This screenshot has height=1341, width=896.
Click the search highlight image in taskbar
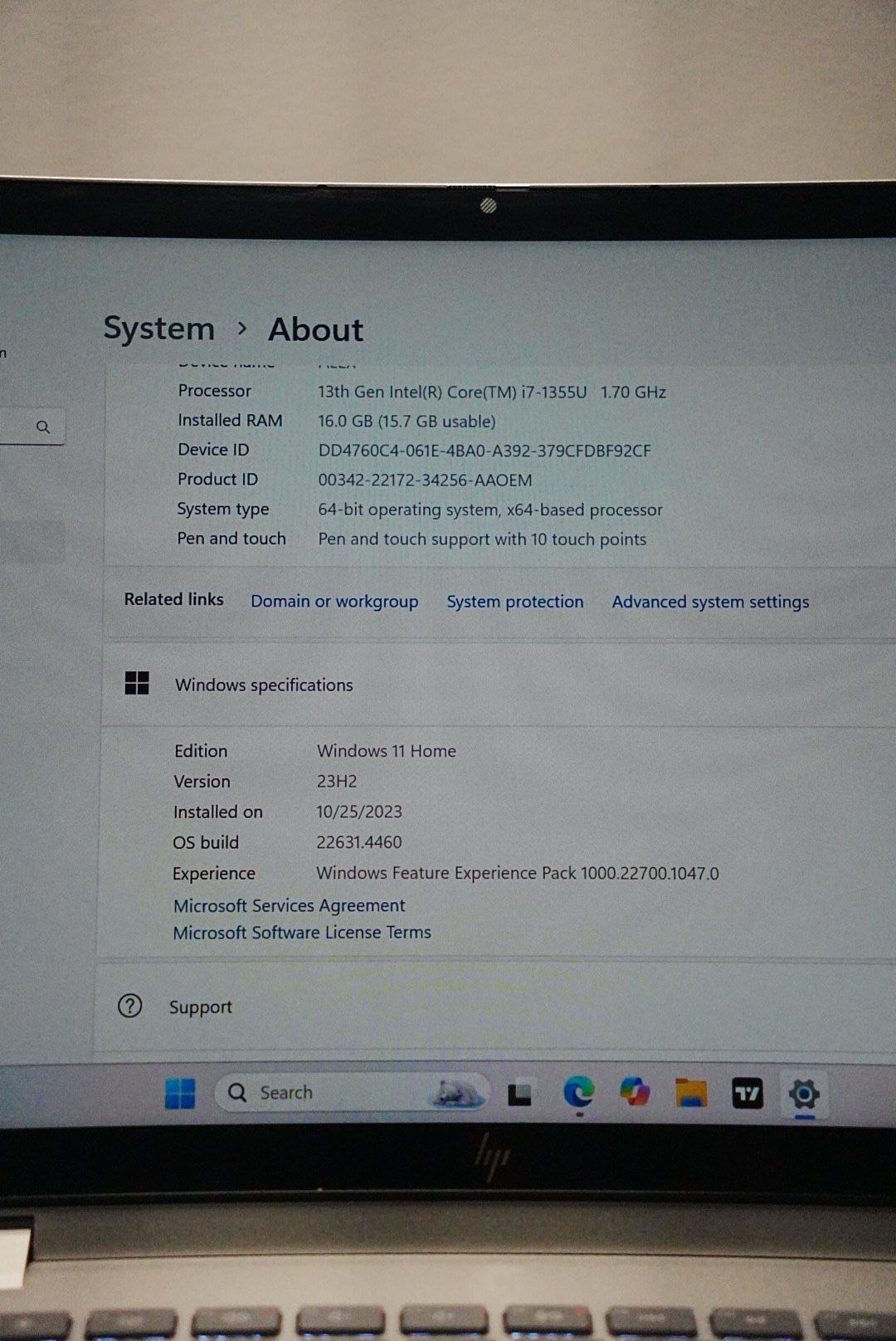(x=455, y=1093)
